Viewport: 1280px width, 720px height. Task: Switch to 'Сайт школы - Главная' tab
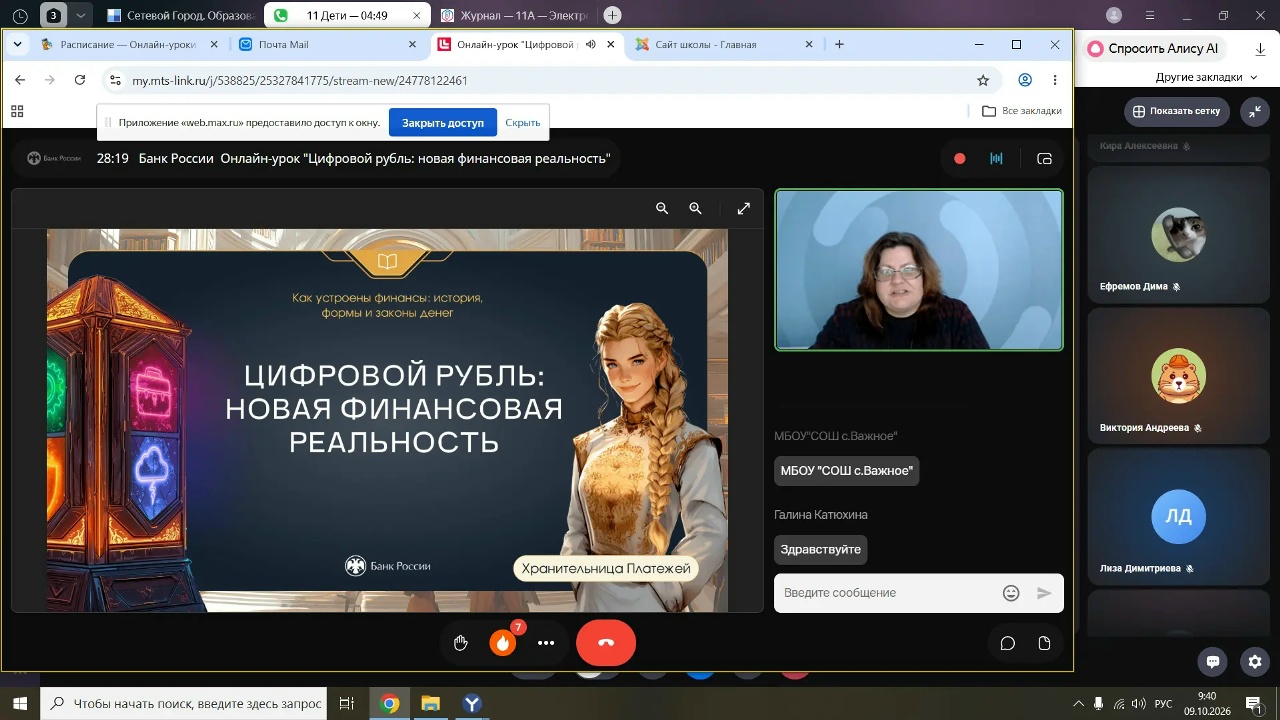(724, 44)
